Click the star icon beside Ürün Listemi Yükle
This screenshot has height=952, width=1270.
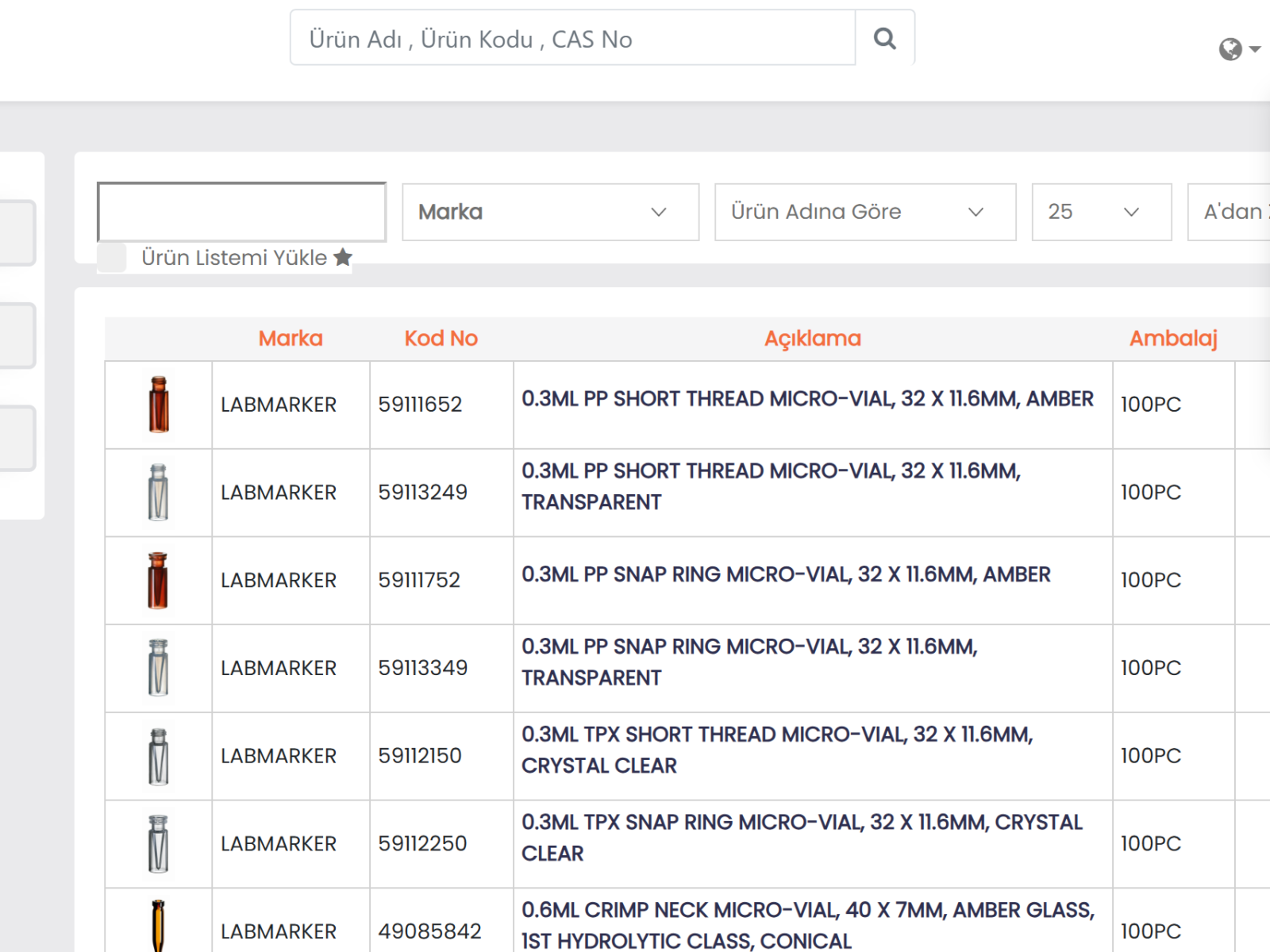[x=343, y=257]
